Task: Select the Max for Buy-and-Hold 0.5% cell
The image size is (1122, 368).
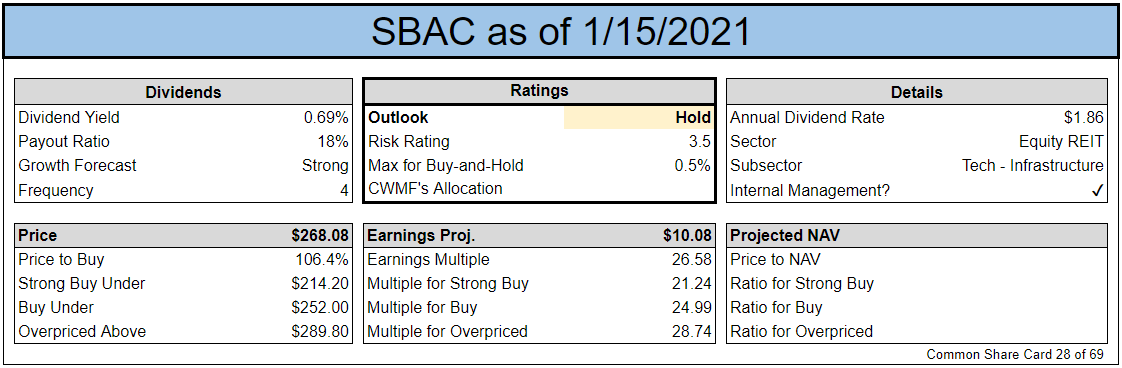Action: tap(692, 165)
